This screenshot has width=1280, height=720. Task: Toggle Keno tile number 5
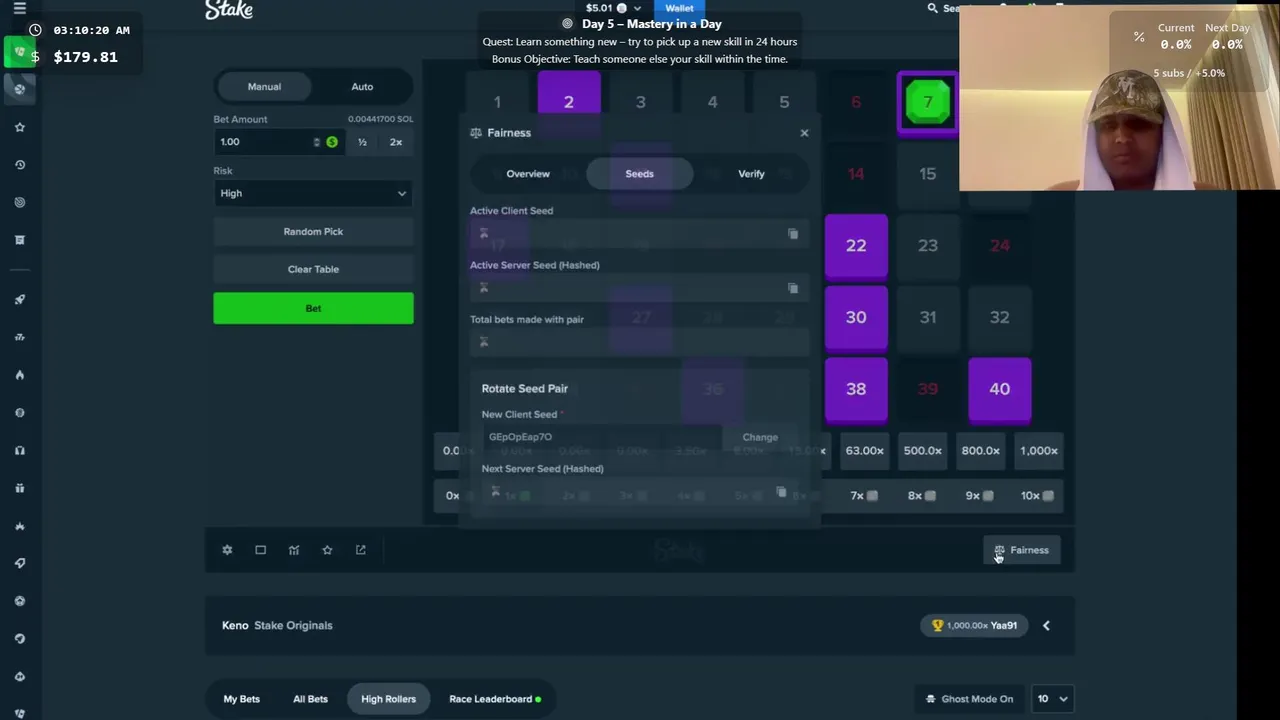point(784,102)
